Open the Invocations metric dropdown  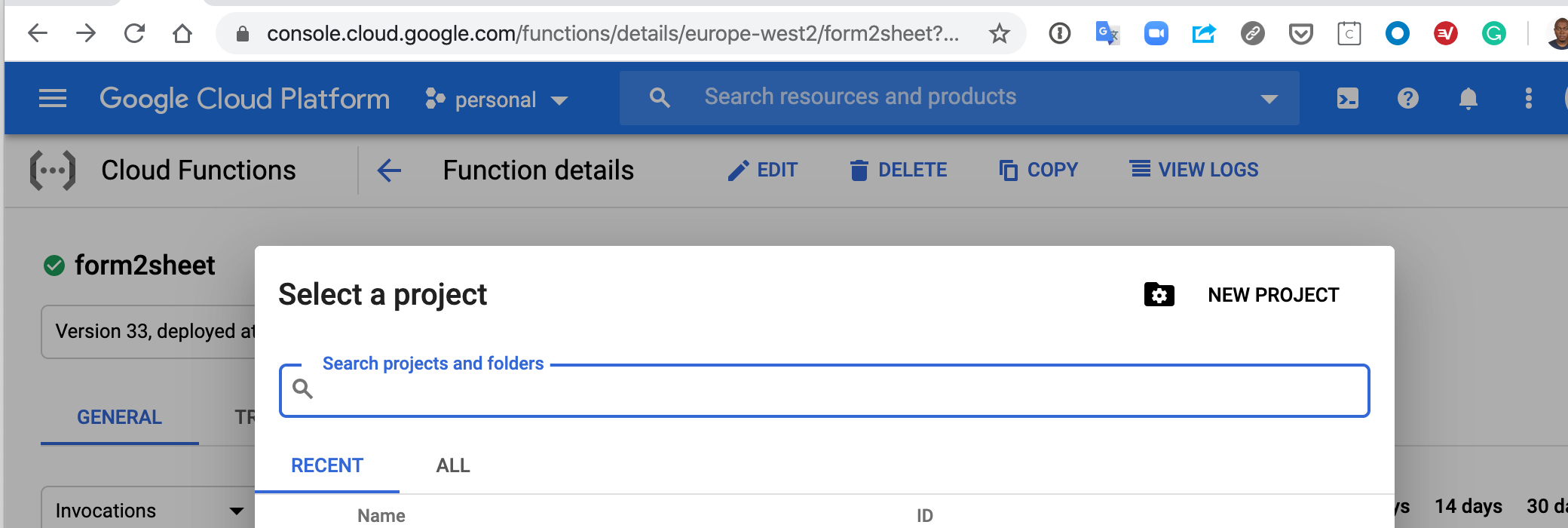(x=149, y=511)
